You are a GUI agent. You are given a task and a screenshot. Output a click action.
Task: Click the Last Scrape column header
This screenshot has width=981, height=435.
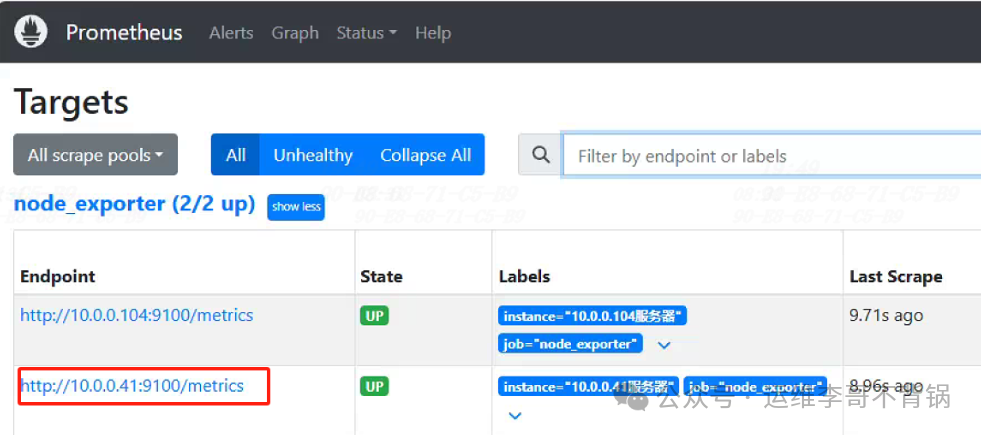(x=895, y=277)
